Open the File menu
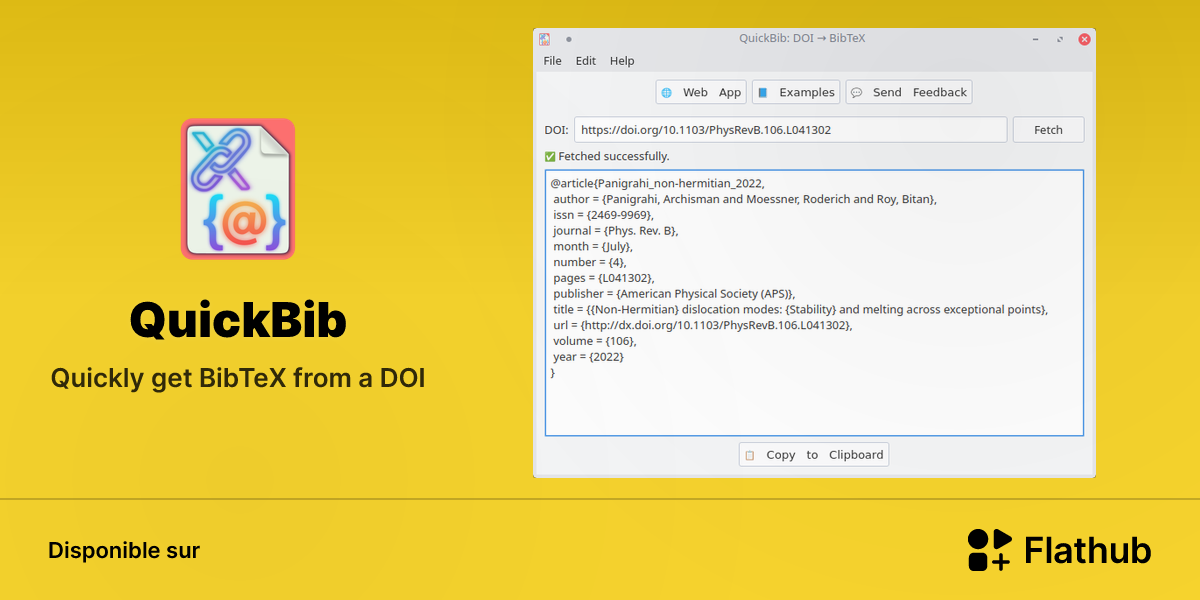 pos(553,61)
